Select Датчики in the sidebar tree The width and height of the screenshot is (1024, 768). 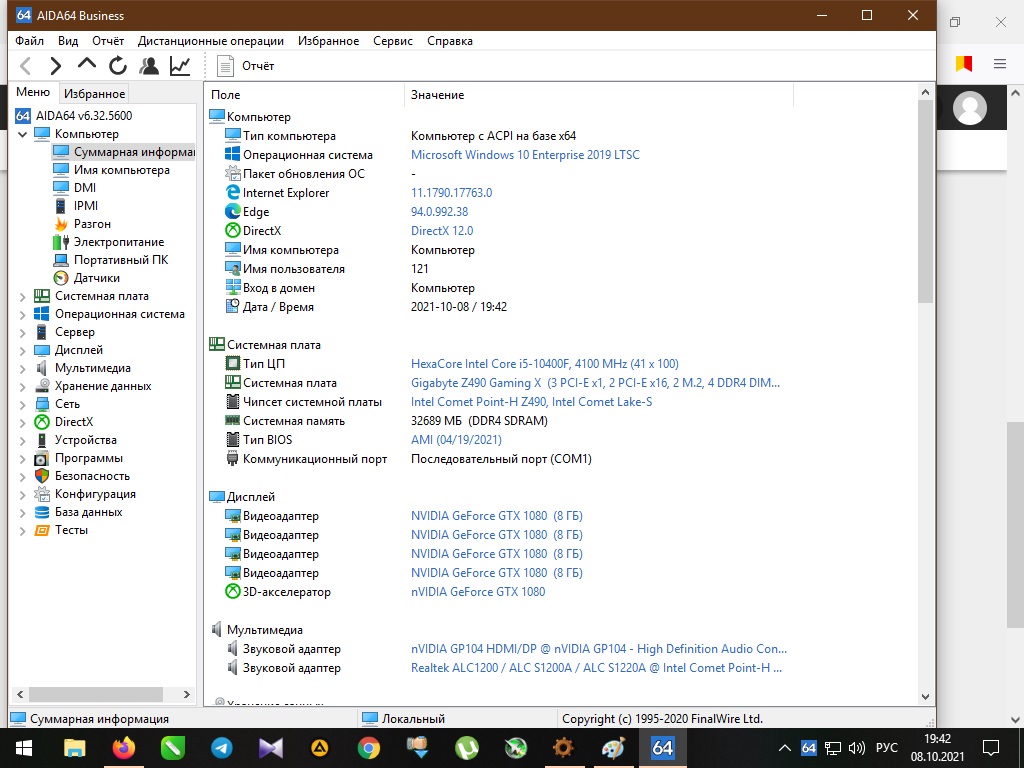click(x=96, y=278)
